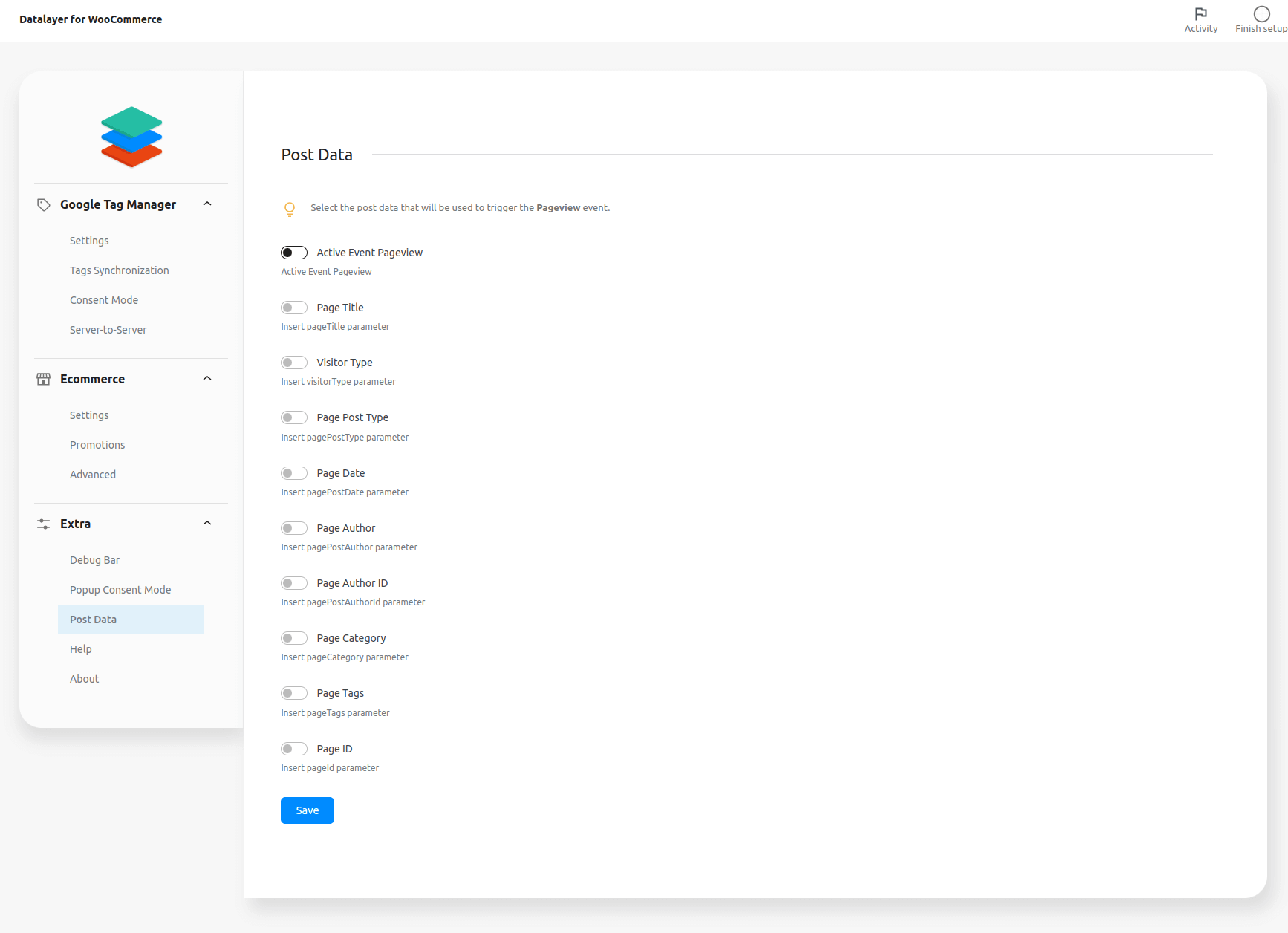
Task: Open the Tags Synchronization page
Action: point(119,270)
